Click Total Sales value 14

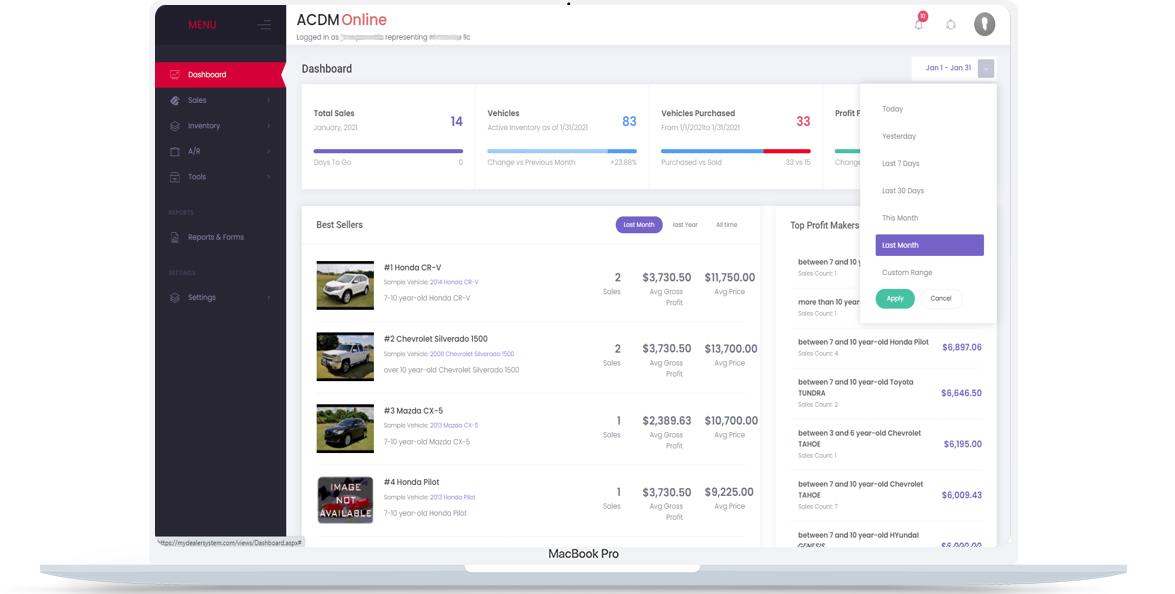[456, 121]
